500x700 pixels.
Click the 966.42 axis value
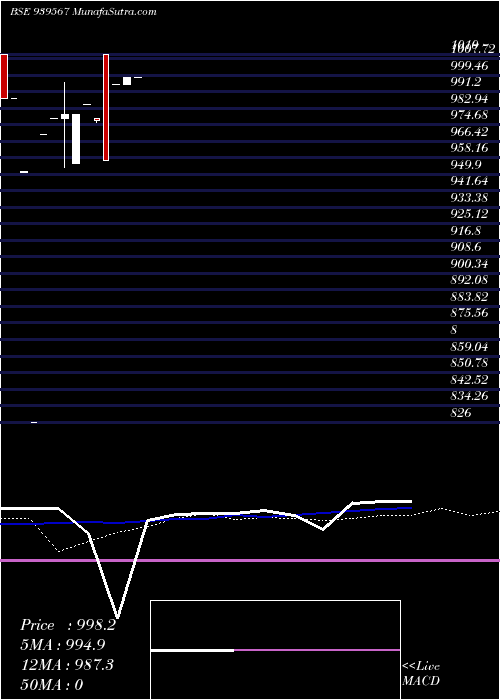pos(469,132)
